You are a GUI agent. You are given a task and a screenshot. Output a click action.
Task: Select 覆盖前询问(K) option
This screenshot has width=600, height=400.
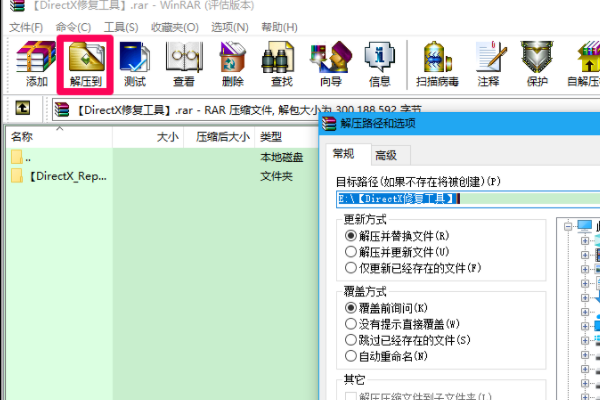[386, 308]
